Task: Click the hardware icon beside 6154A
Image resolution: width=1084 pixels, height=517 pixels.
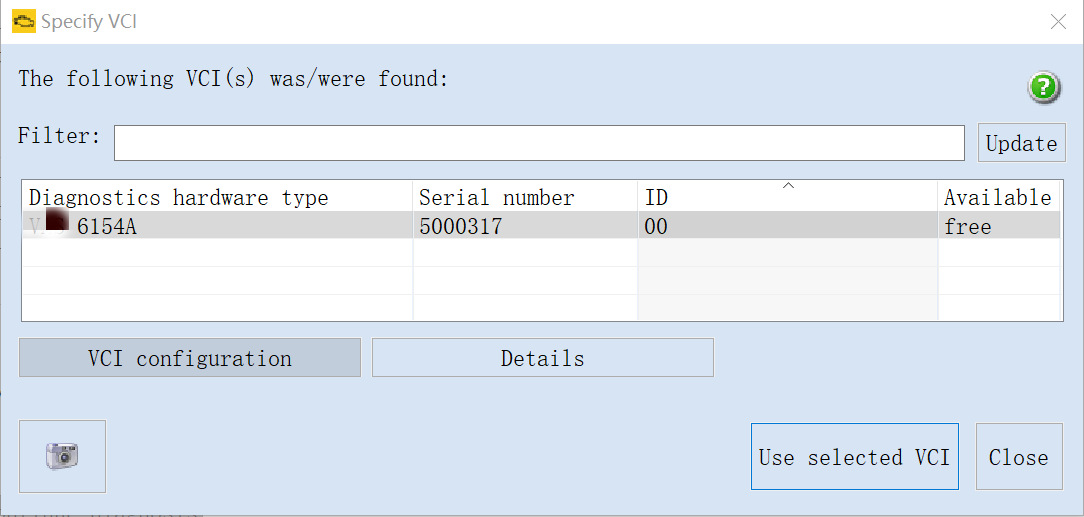Action: [56, 223]
